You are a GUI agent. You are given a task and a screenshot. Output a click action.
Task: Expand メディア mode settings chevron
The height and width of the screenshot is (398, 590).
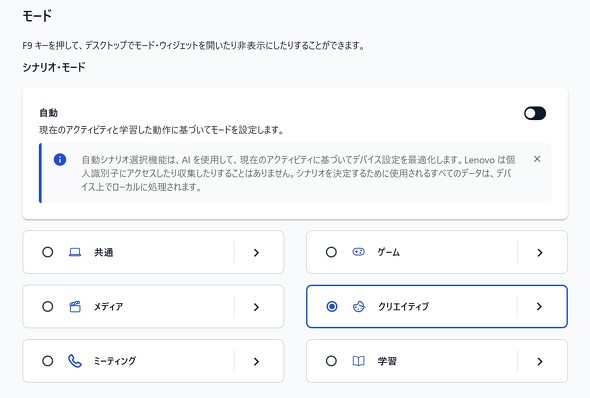point(256,307)
